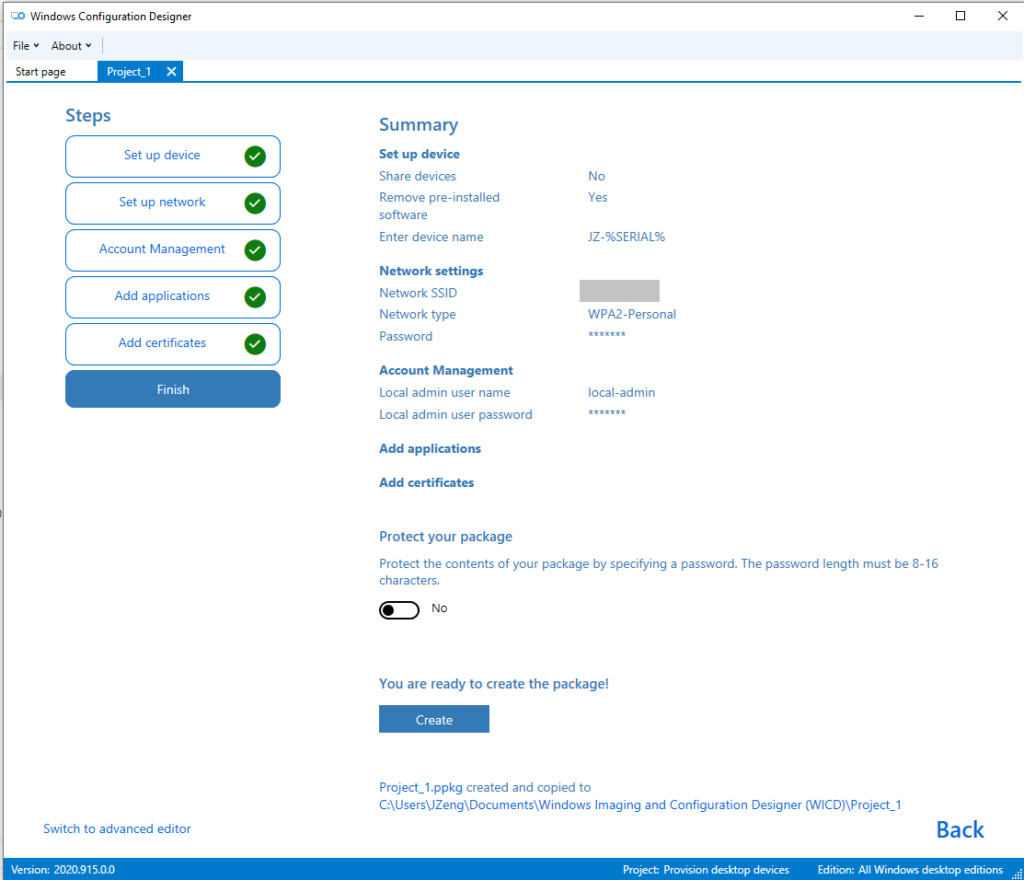Click the checkmark icon beside Set up network
This screenshot has width=1024, height=880.
pyautogui.click(x=255, y=203)
